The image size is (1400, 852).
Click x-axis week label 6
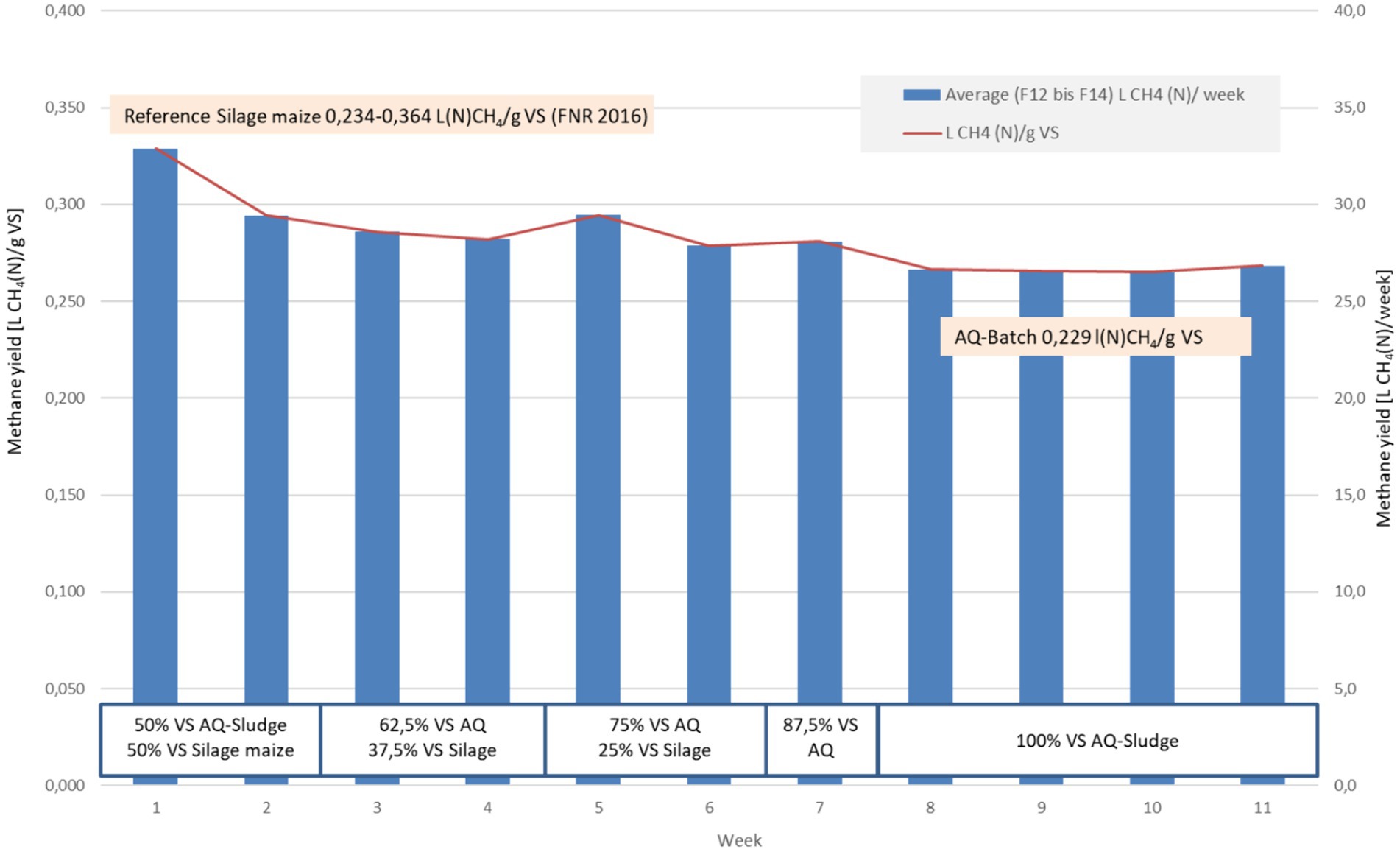click(x=709, y=808)
